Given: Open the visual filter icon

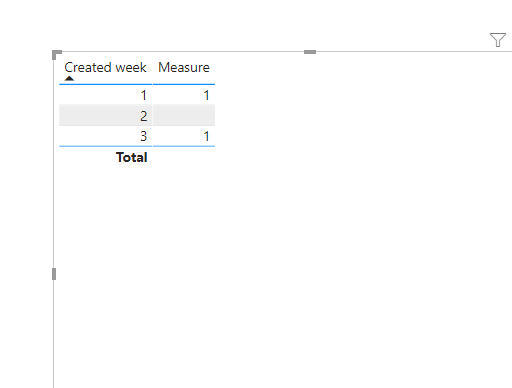Looking at the screenshot, I should [498, 40].
